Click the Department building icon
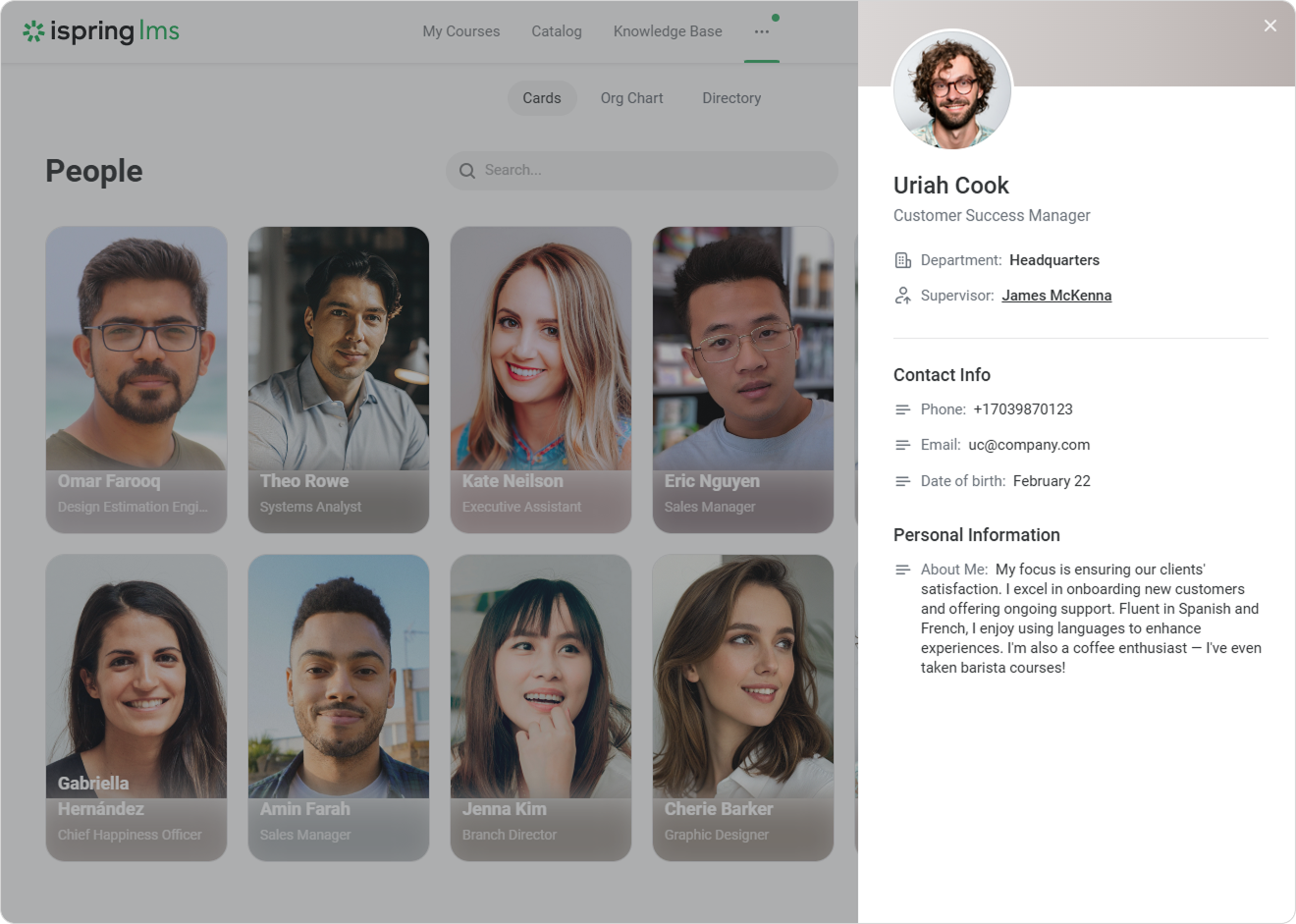The width and height of the screenshot is (1296, 924). tap(902, 260)
